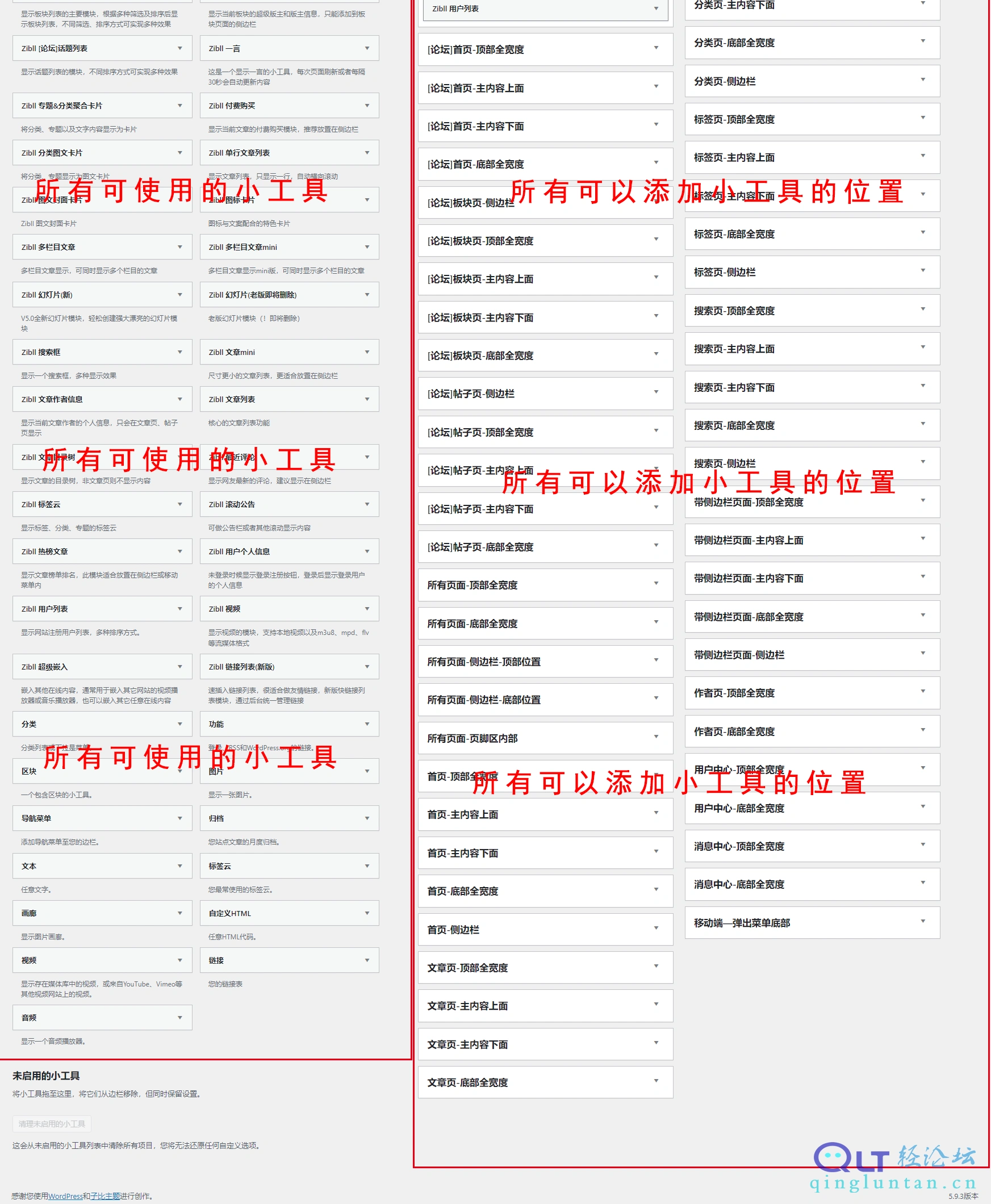This screenshot has height=1204, width=991.
Task: Open the 所有页面-页脚区内部 area
Action: 545,738
